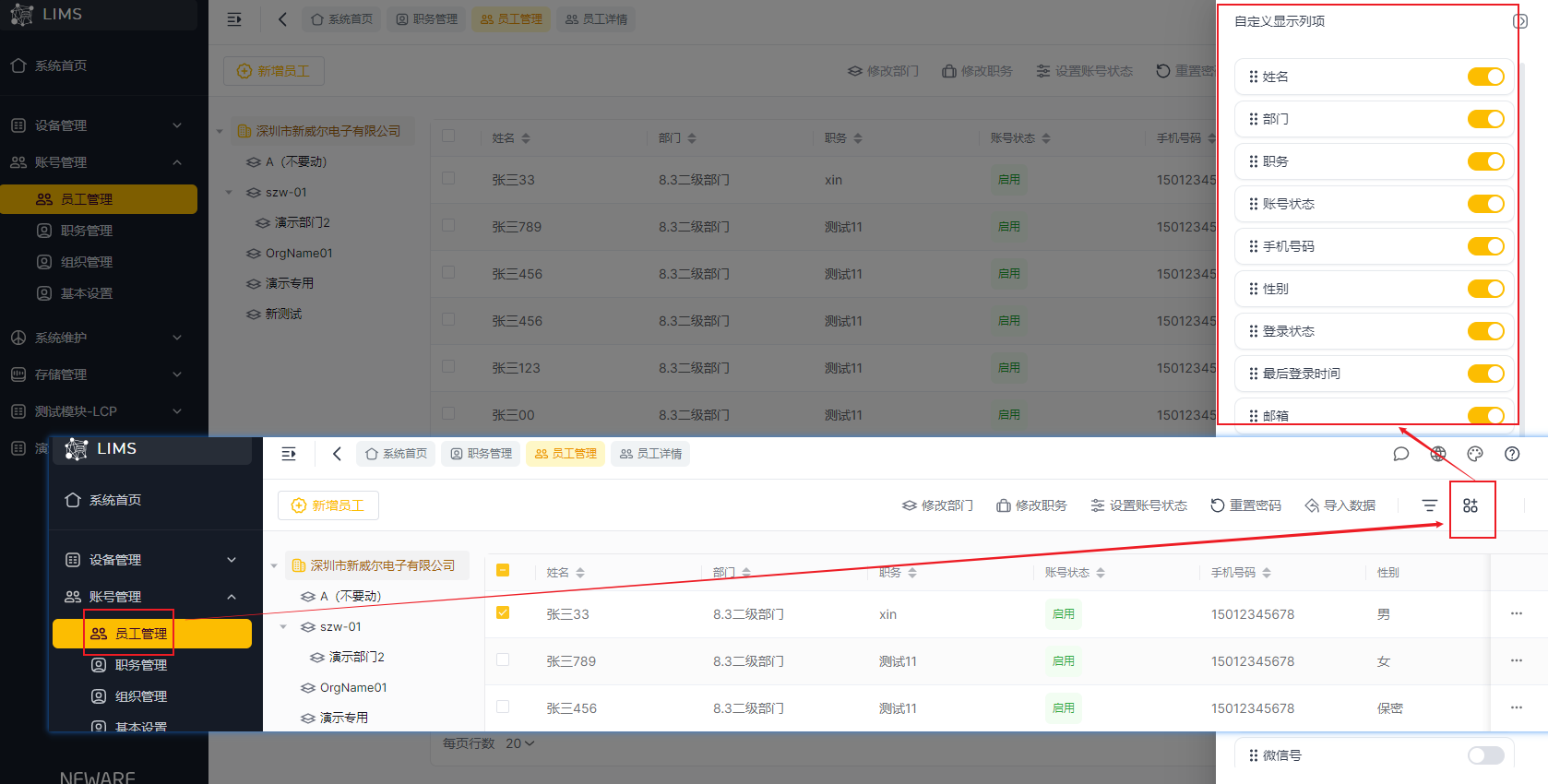Collapse szw-01 tree node in dimmed background
This screenshot has height=784, width=1548.
[229, 193]
